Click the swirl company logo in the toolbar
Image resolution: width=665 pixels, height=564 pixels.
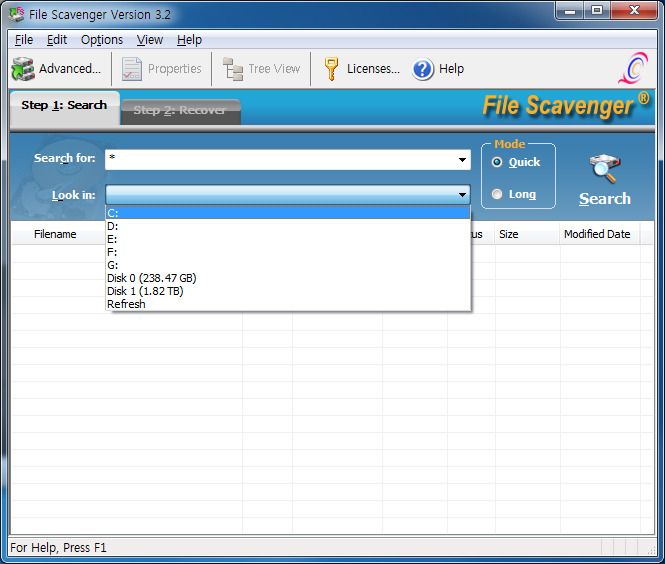point(634,68)
